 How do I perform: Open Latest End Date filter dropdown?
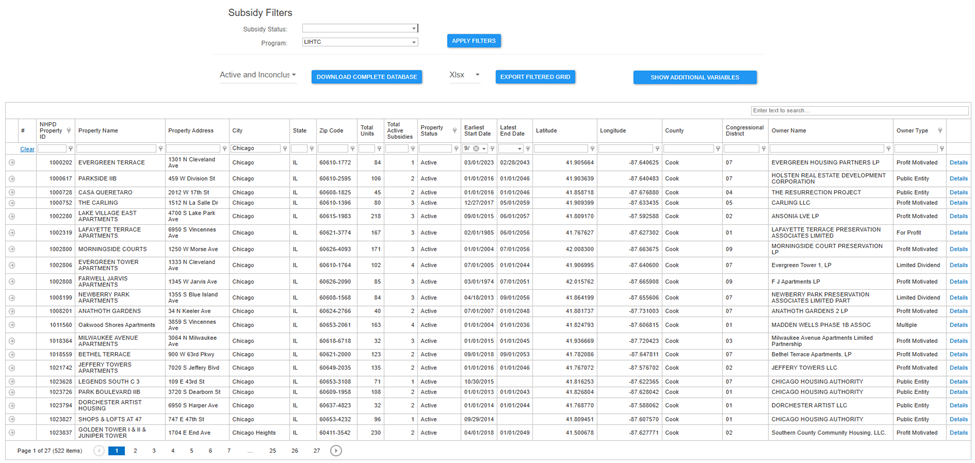[x=519, y=149]
